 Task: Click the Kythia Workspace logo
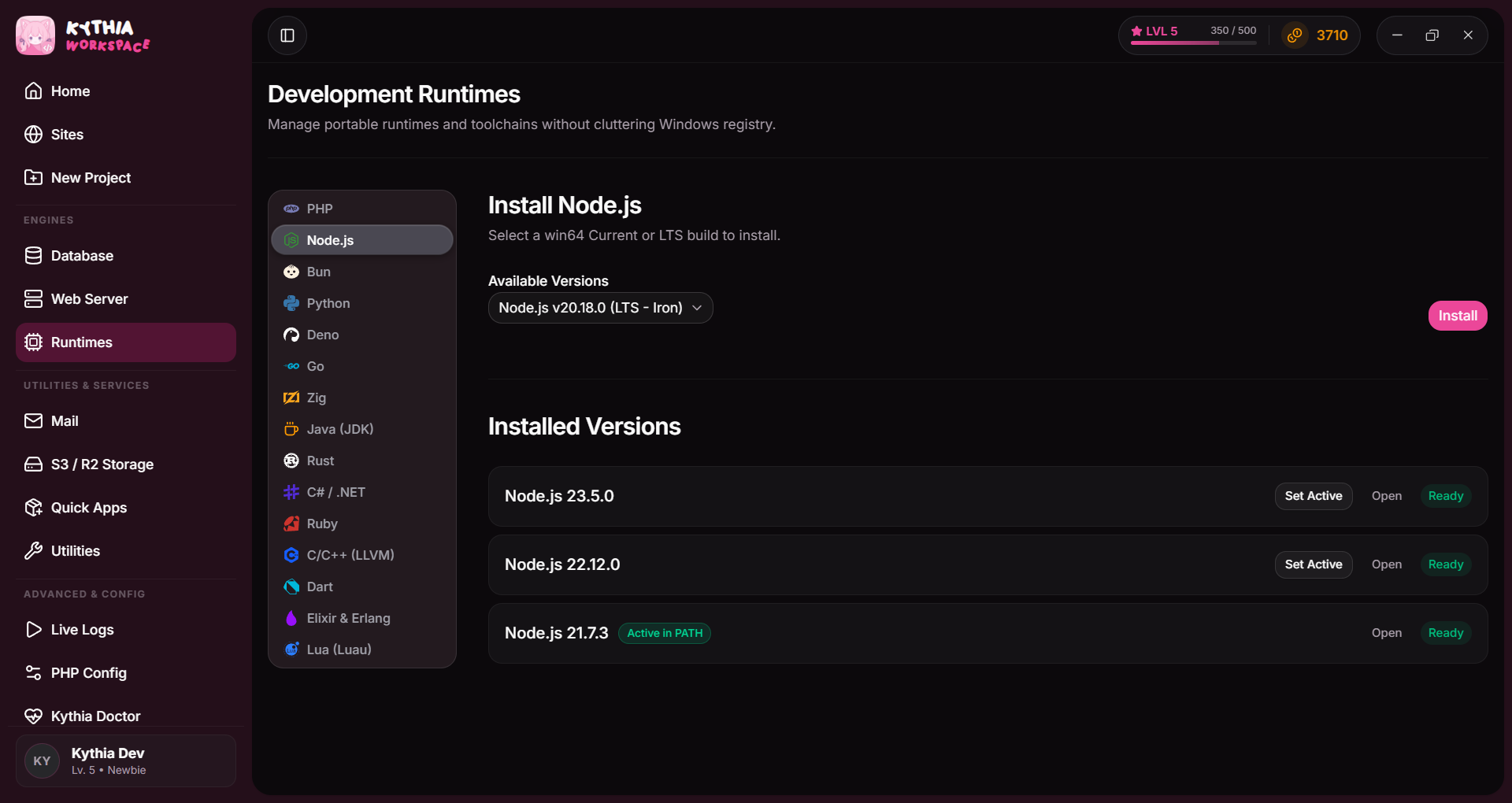83,35
